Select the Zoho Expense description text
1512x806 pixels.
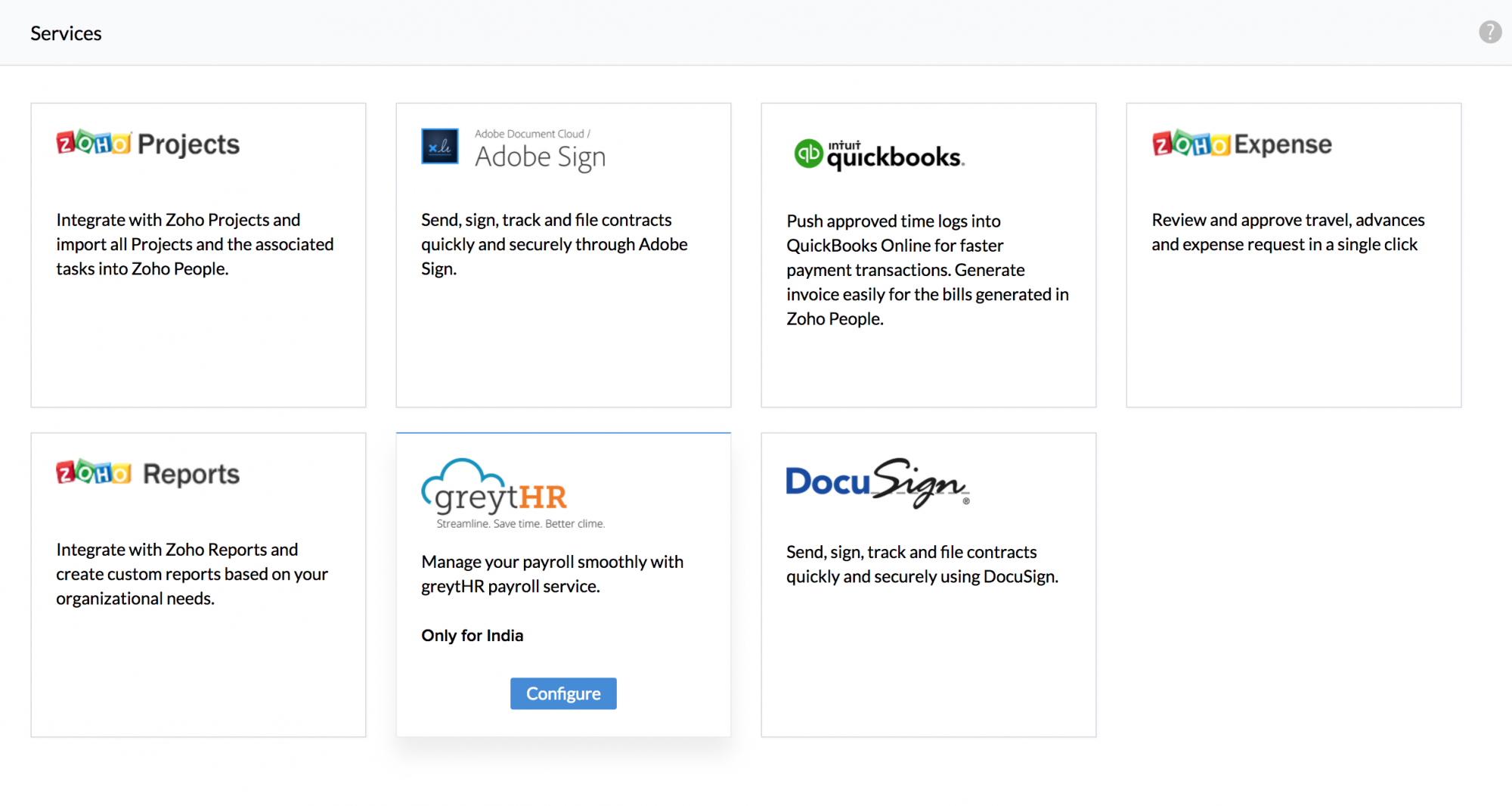tap(1288, 232)
